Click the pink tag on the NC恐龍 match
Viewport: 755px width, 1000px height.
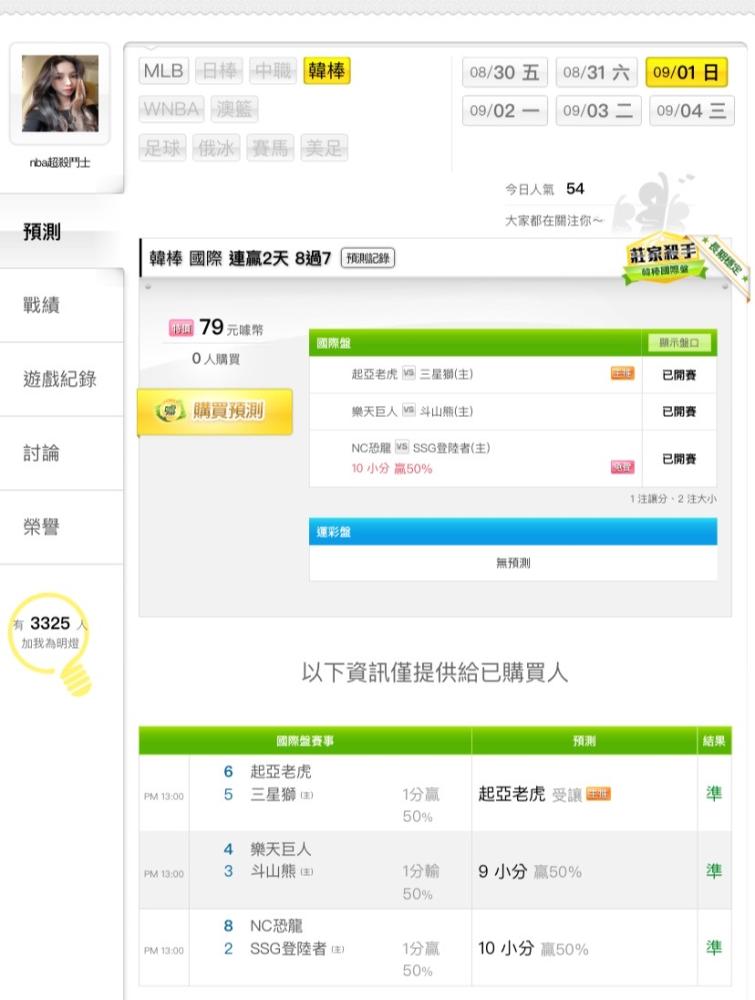coord(622,467)
